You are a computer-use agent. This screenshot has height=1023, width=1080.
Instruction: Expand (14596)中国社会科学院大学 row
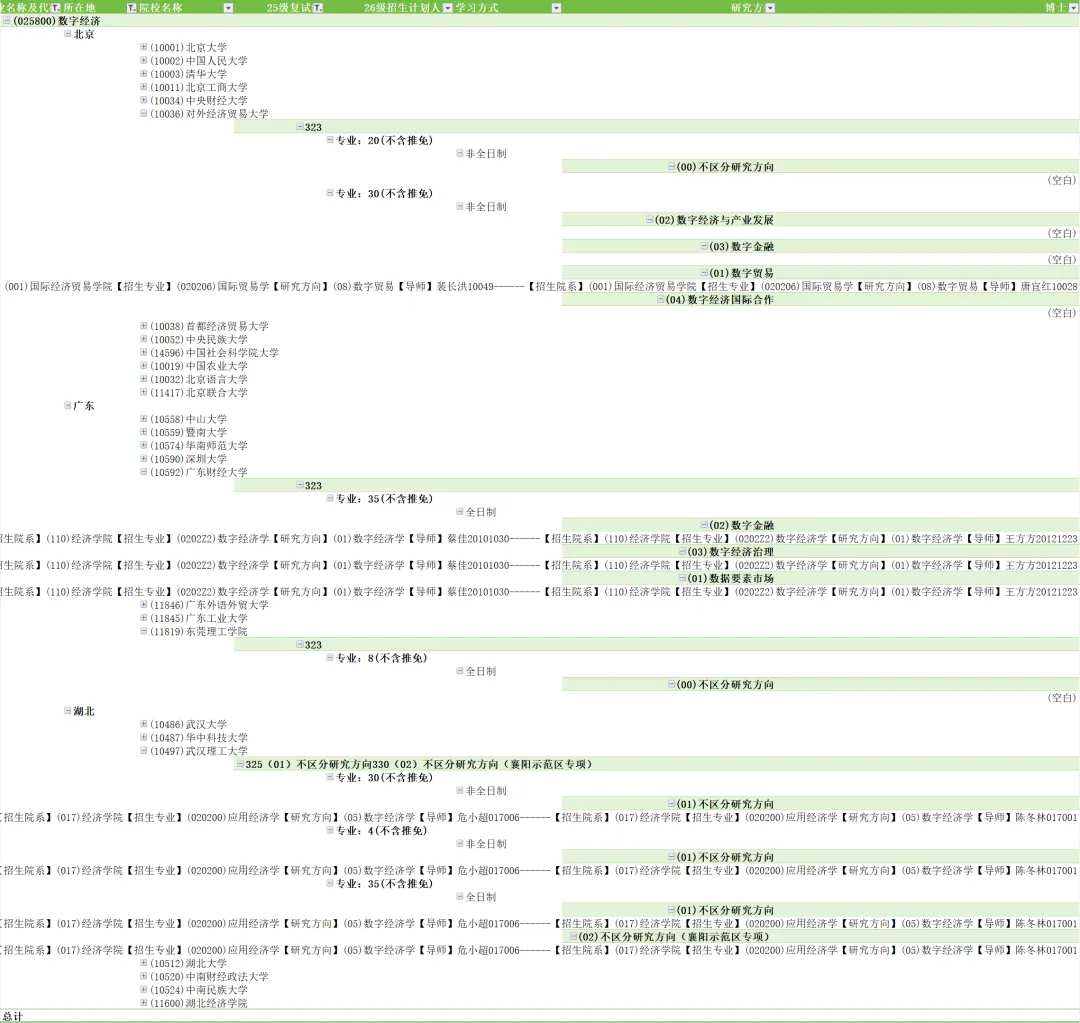(143, 352)
